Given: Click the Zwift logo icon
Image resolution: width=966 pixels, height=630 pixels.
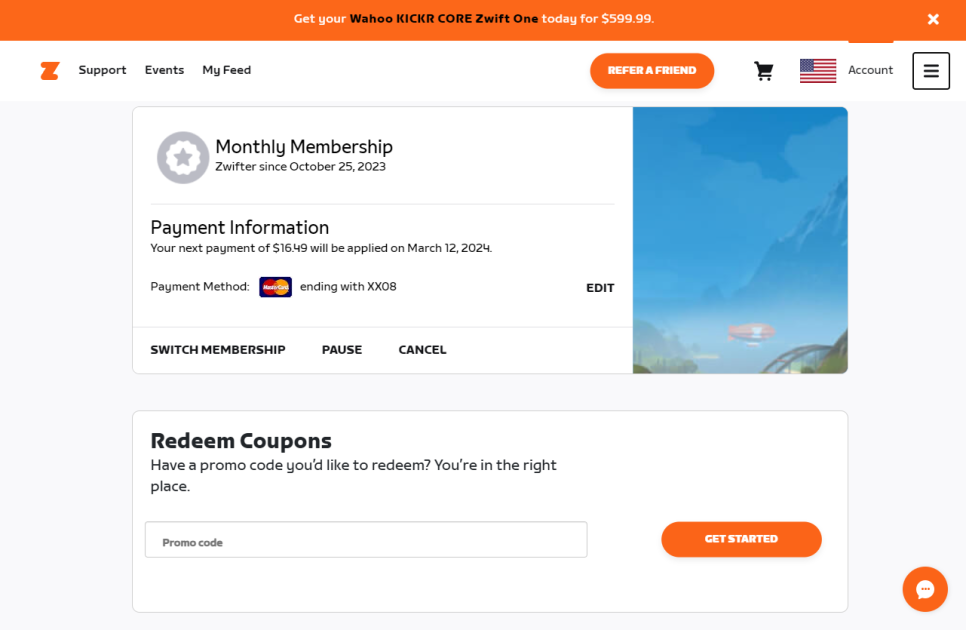Looking at the screenshot, I should click(50, 71).
